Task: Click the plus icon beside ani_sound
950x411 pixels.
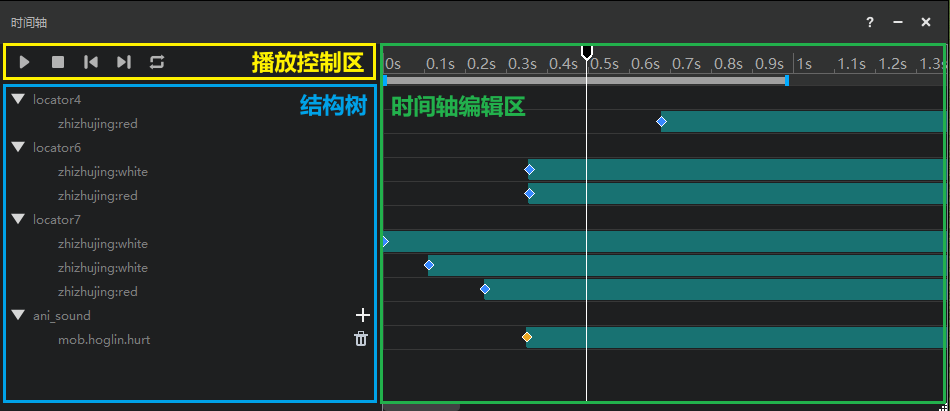Action: coord(362,315)
